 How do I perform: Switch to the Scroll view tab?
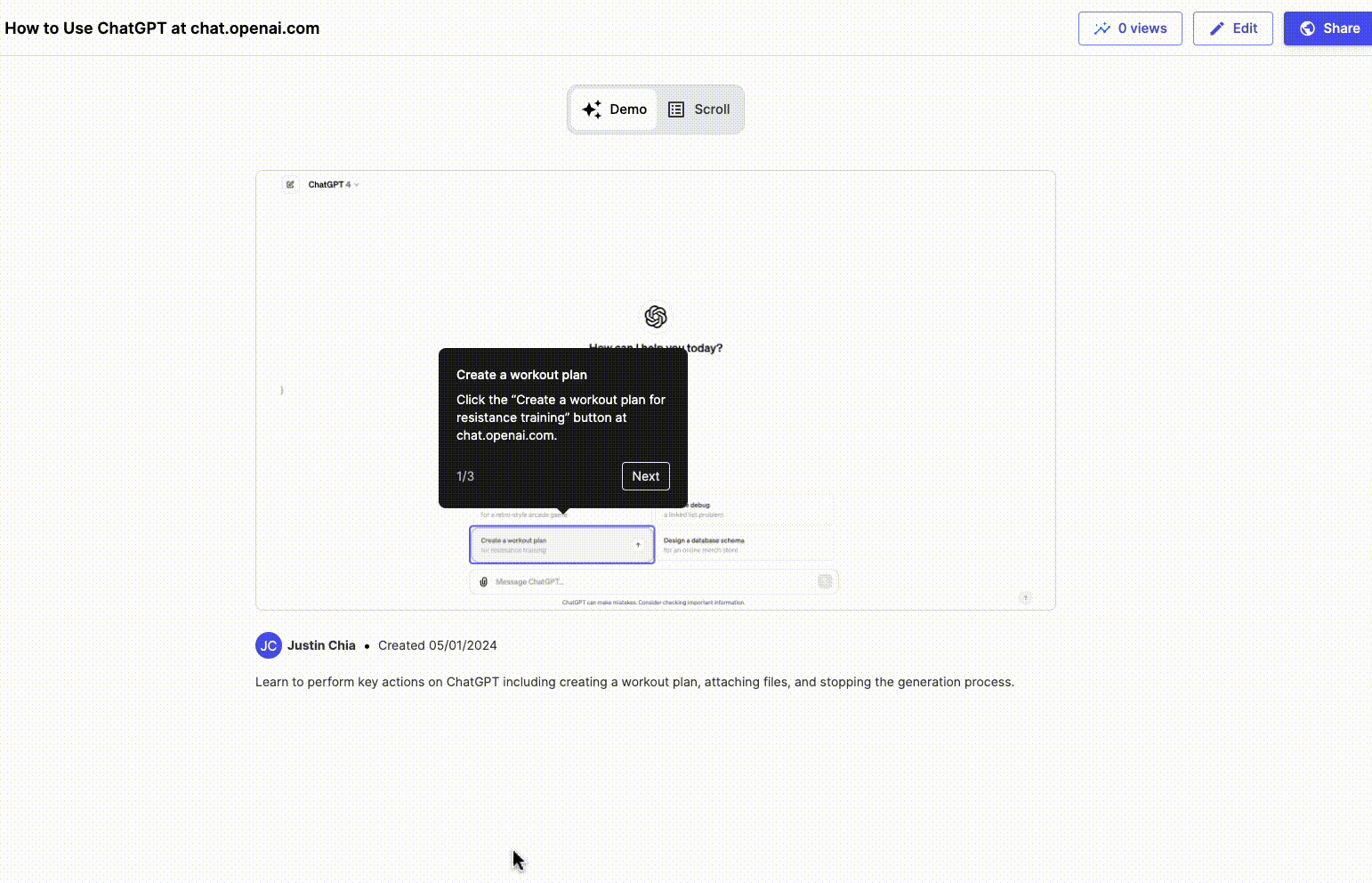pos(699,109)
